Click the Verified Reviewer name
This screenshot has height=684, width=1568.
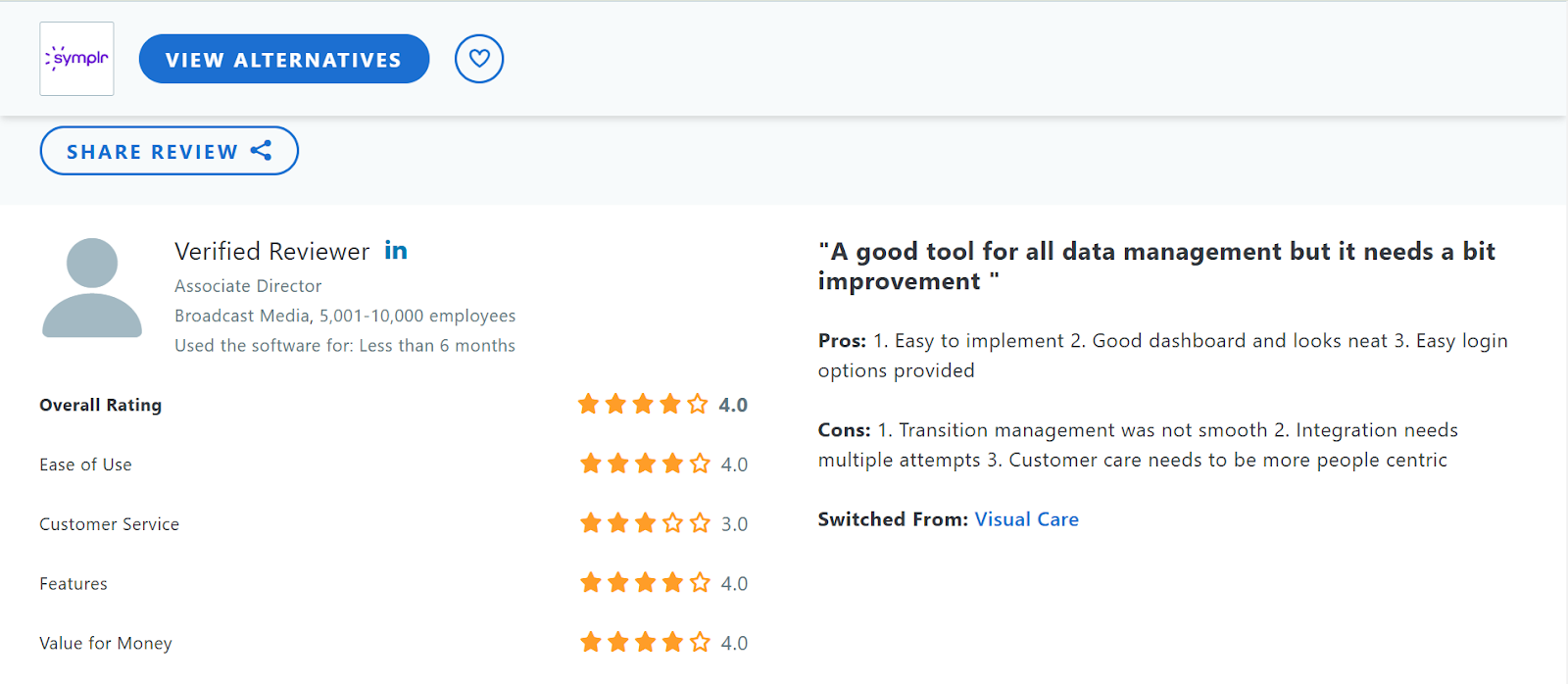pos(272,252)
